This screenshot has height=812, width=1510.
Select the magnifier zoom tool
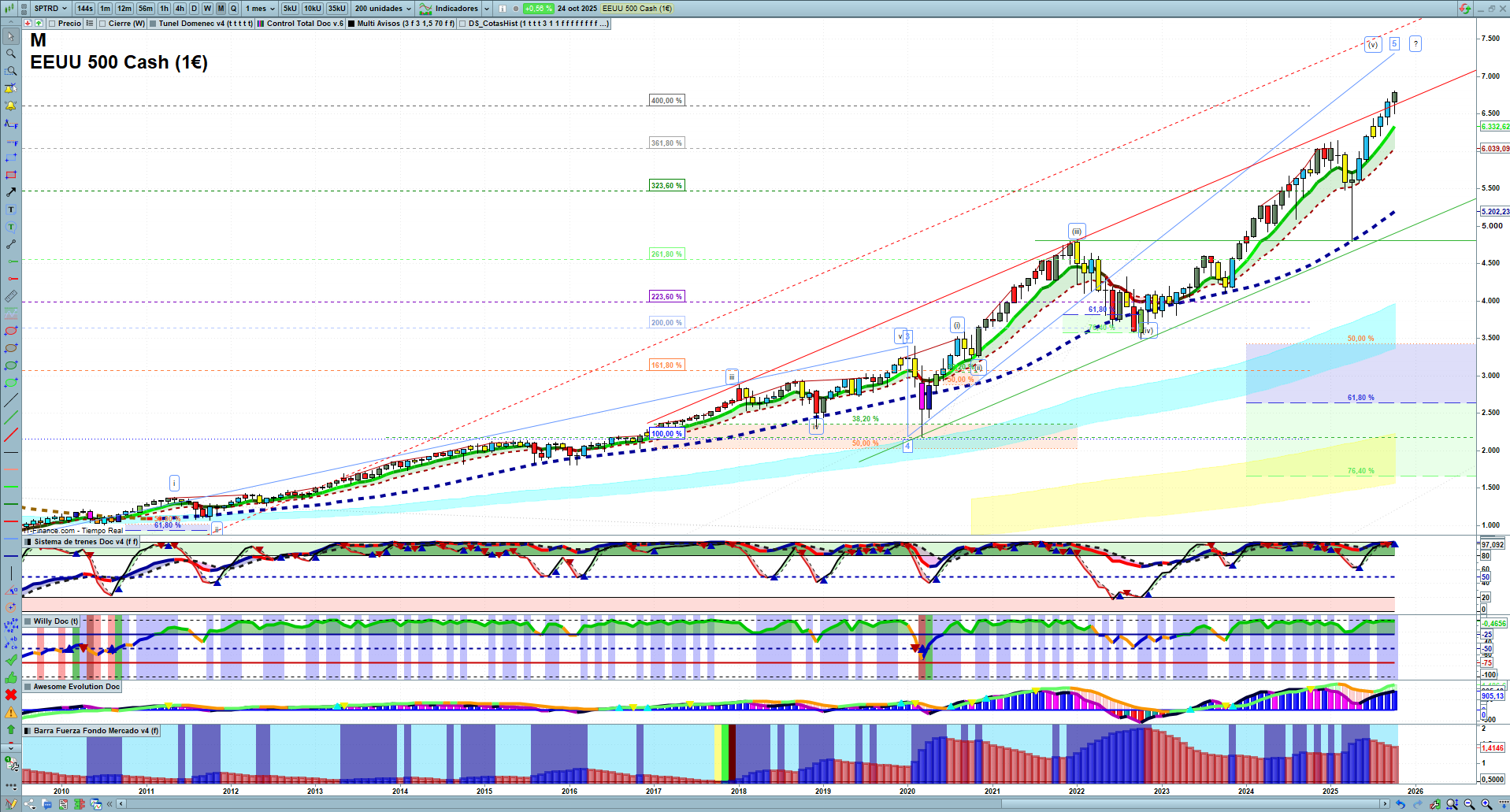pos(11,54)
